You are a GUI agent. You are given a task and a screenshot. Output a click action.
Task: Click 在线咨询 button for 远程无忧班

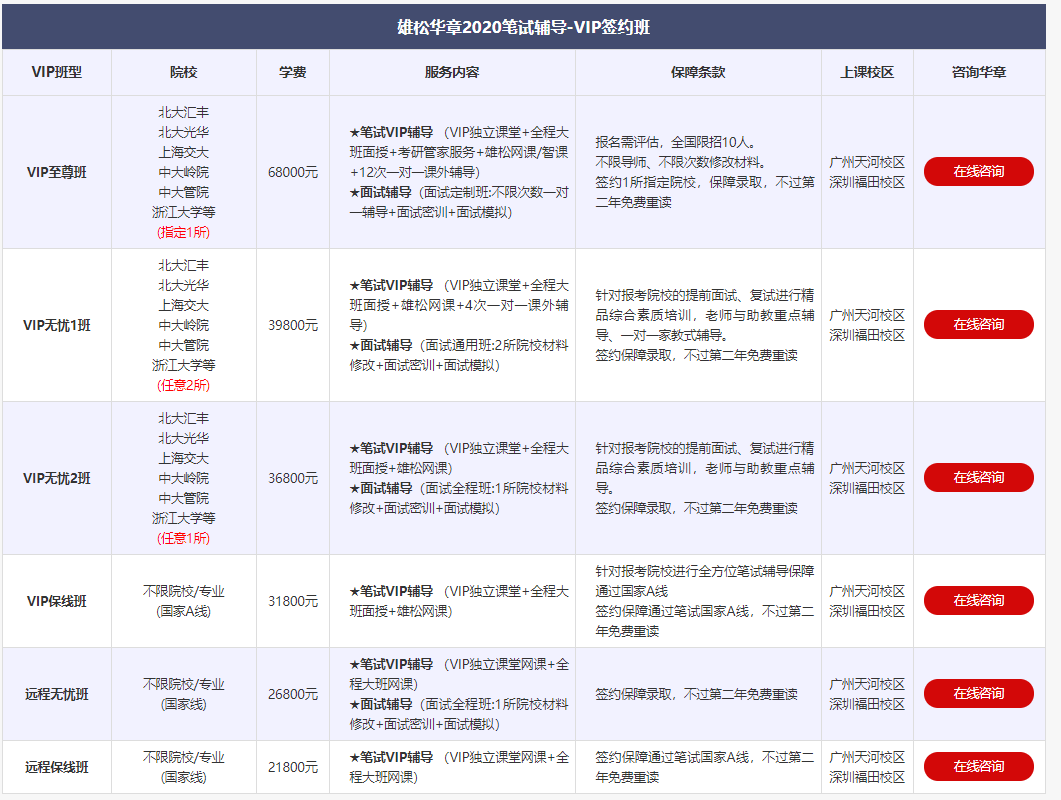click(x=978, y=693)
